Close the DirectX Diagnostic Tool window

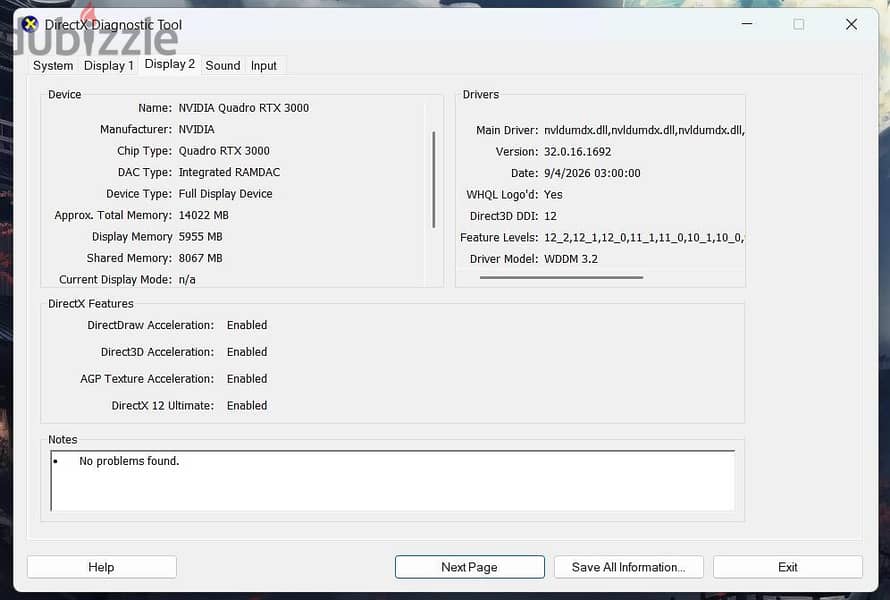click(851, 24)
